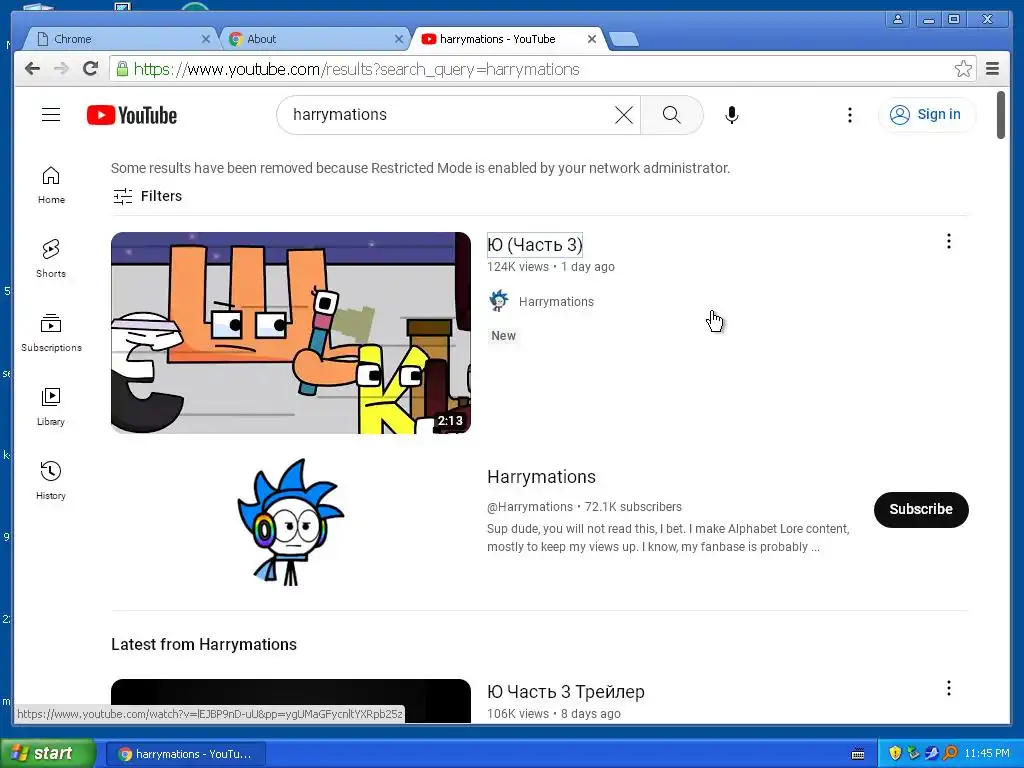Viewport: 1024px width, 768px height.
Task: Click the 'Latest from Harrymations' heading
Action: pyautogui.click(x=204, y=645)
